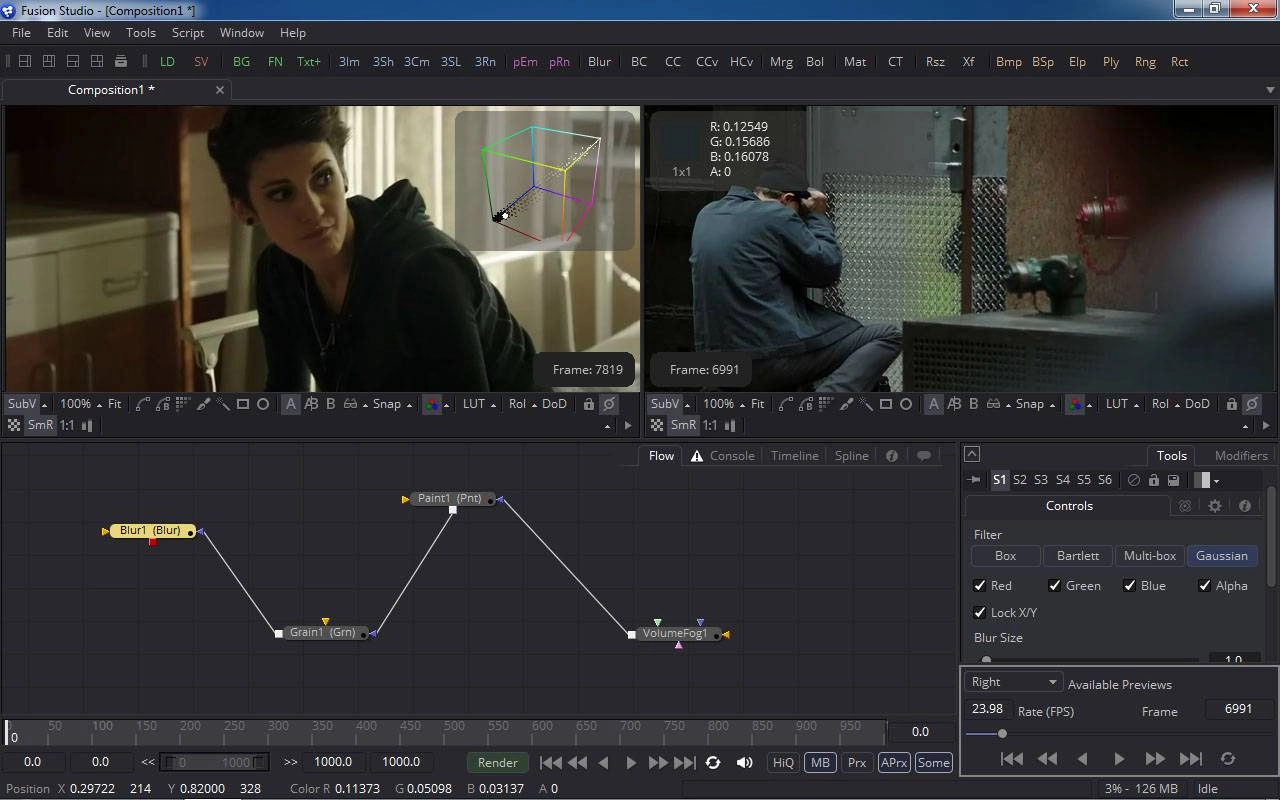
Task: Select the rectangle mask icon in right viewer
Action: pos(885,404)
